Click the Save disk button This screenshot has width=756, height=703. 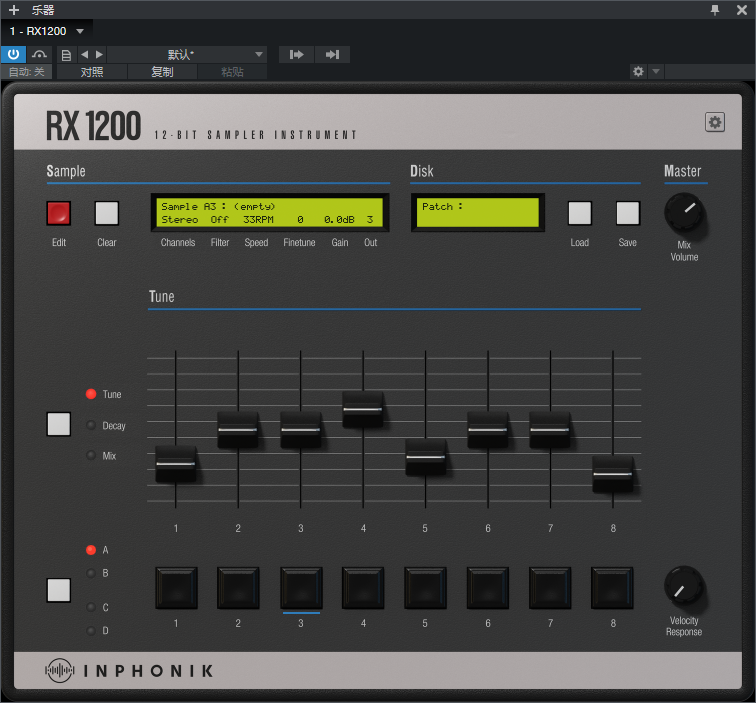tap(628, 213)
